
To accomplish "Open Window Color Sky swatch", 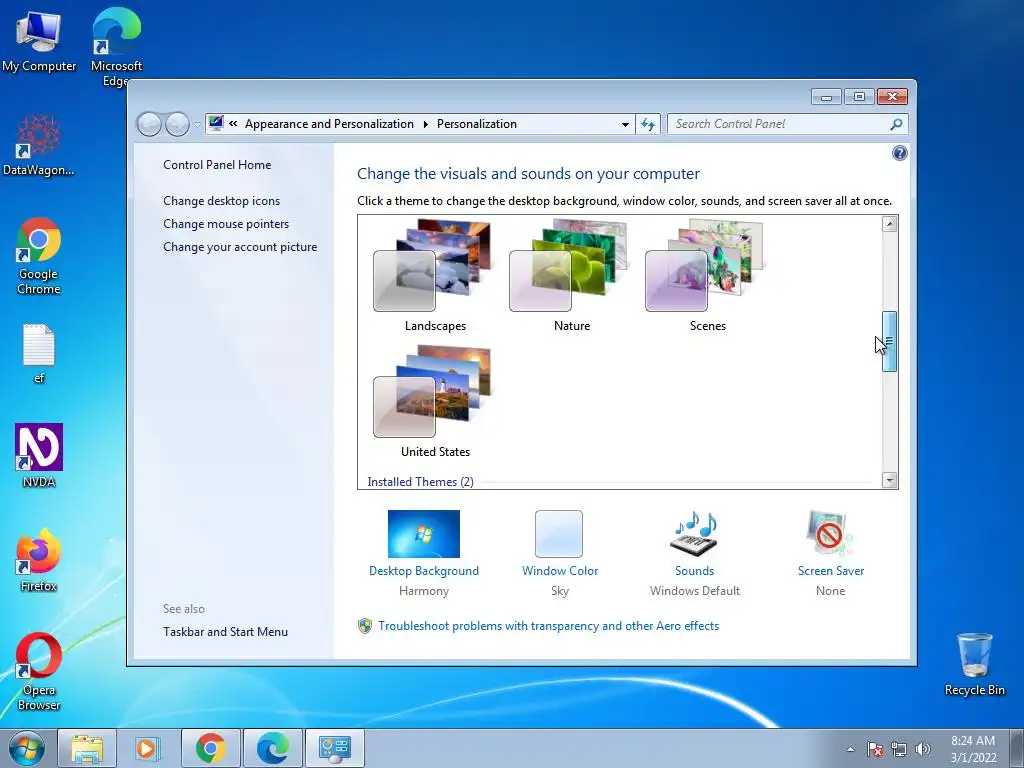I will click(x=559, y=534).
